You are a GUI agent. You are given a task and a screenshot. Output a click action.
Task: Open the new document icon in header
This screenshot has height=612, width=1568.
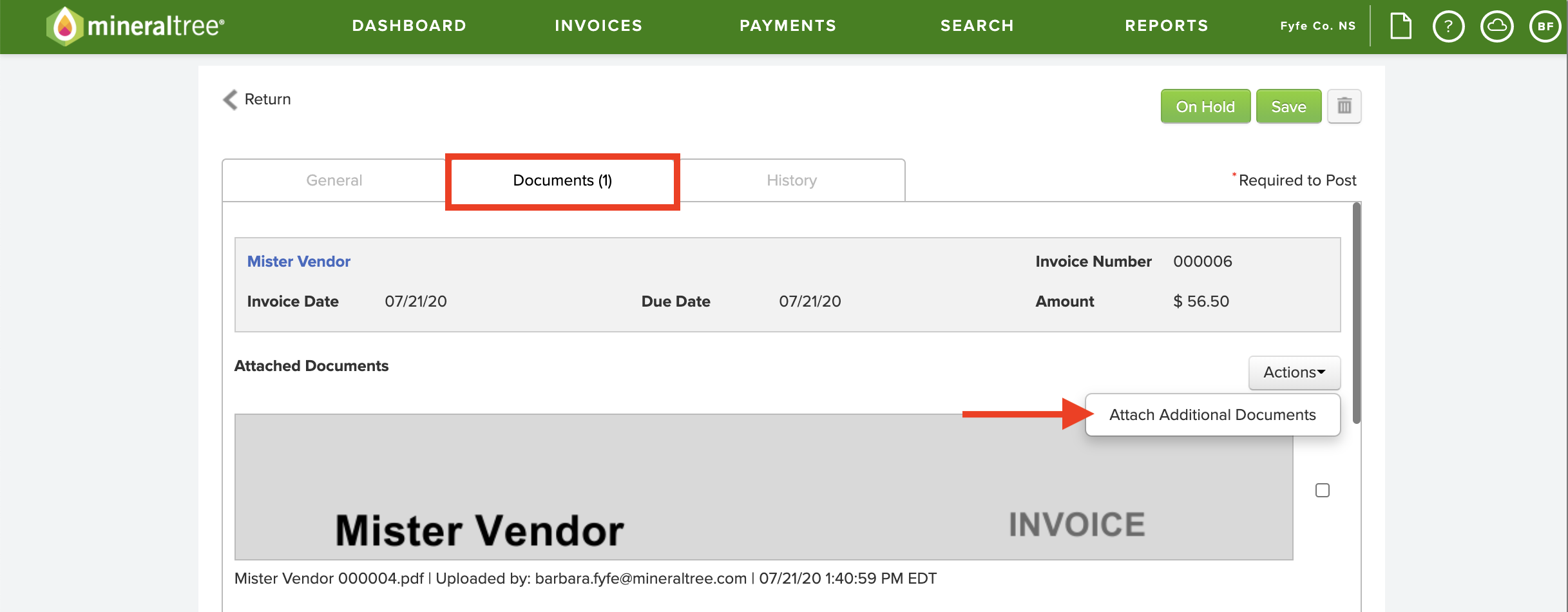(x=1401, y=26)
